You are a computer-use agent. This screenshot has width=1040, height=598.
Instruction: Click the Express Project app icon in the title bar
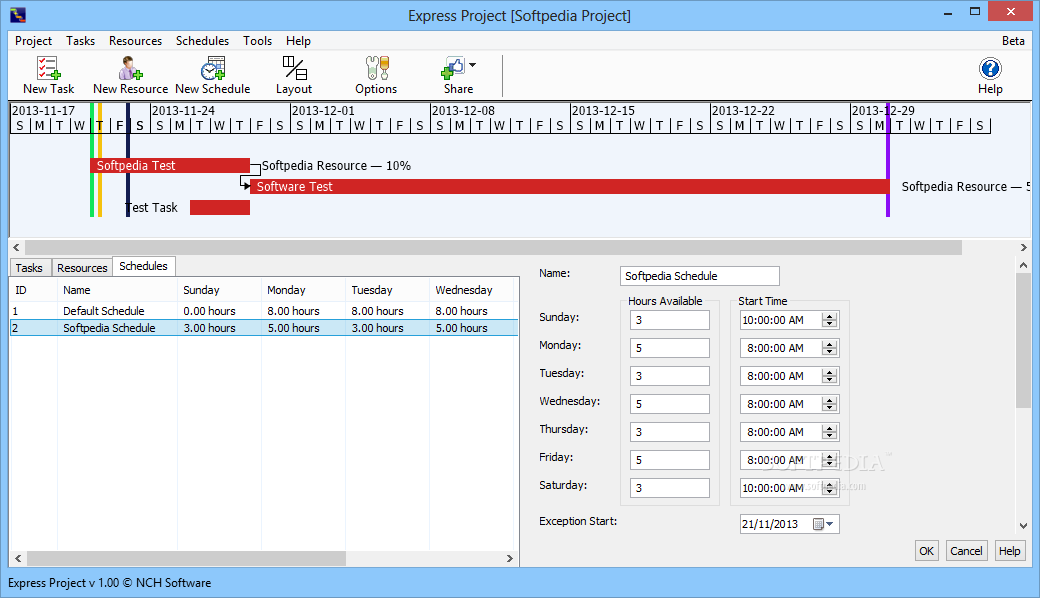pos(18,15)
